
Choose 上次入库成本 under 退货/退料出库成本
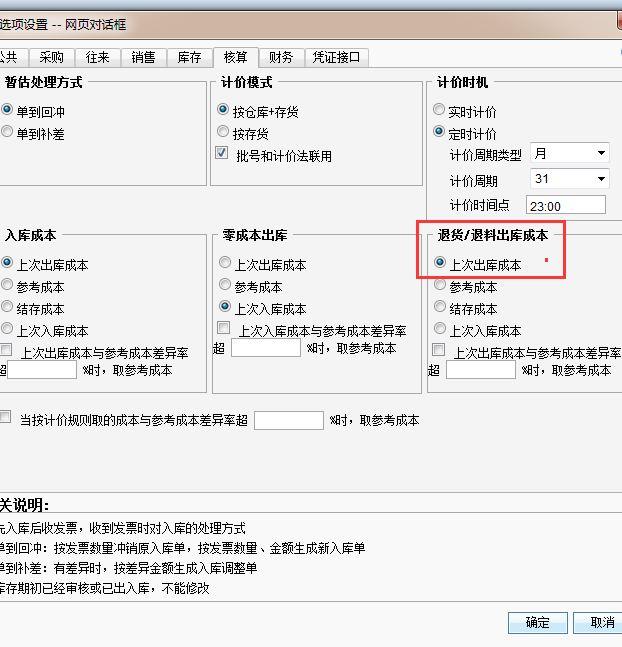[440, 328]
